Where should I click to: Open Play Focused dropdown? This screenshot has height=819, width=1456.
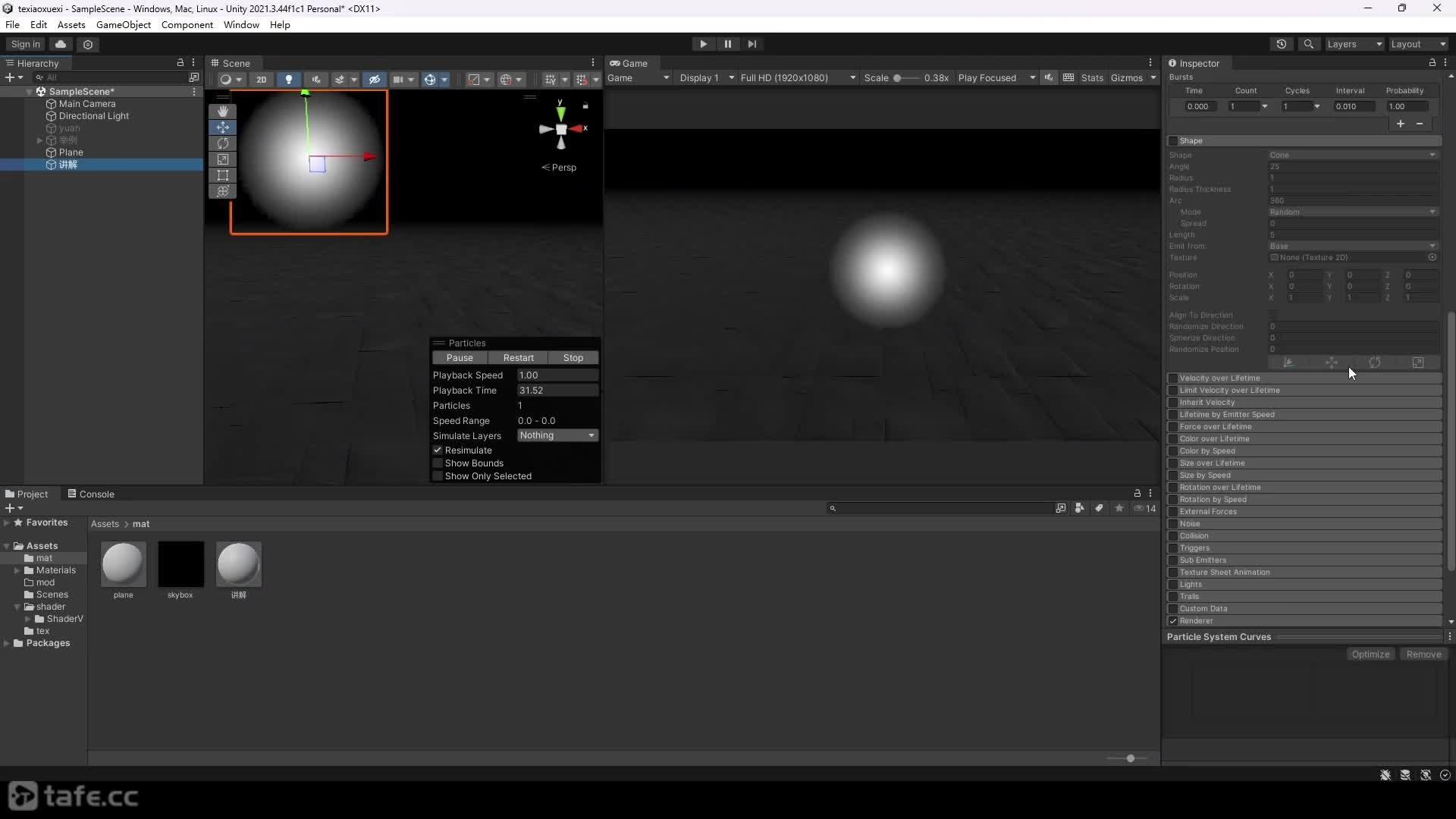tap(996, 77)
